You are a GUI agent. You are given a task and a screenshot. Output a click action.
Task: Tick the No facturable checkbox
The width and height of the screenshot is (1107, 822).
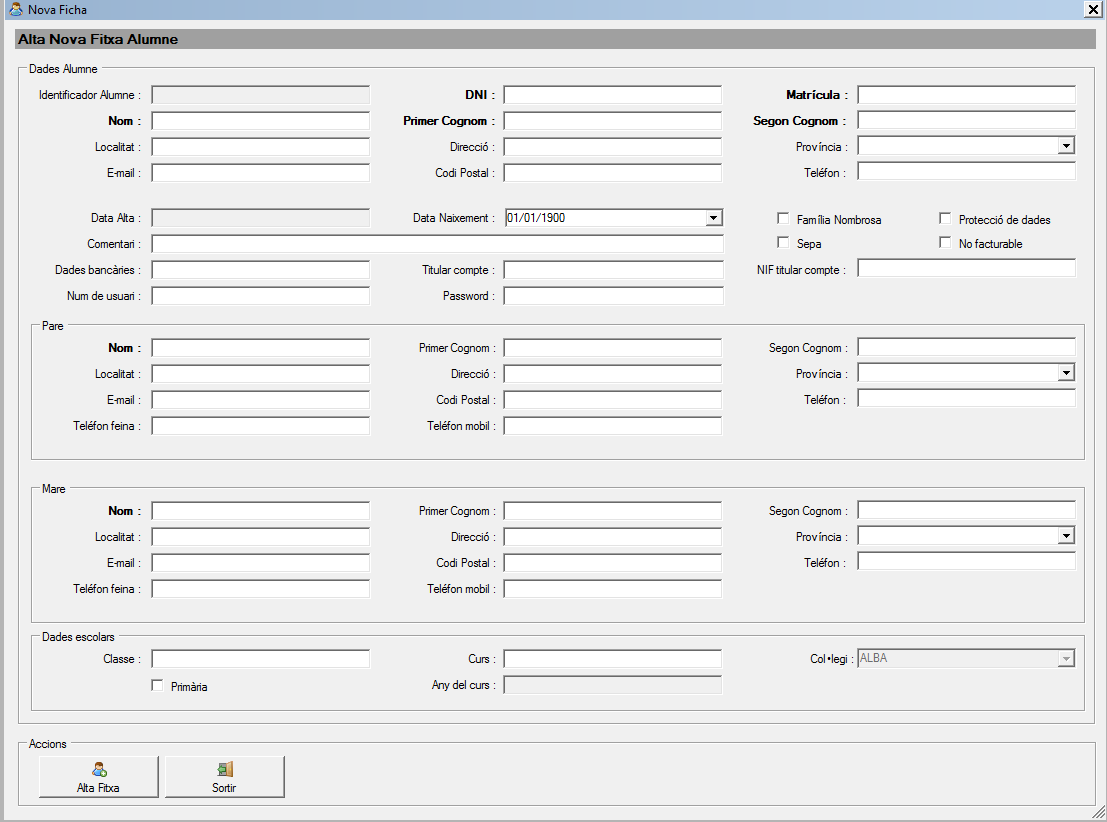(945, 243)
